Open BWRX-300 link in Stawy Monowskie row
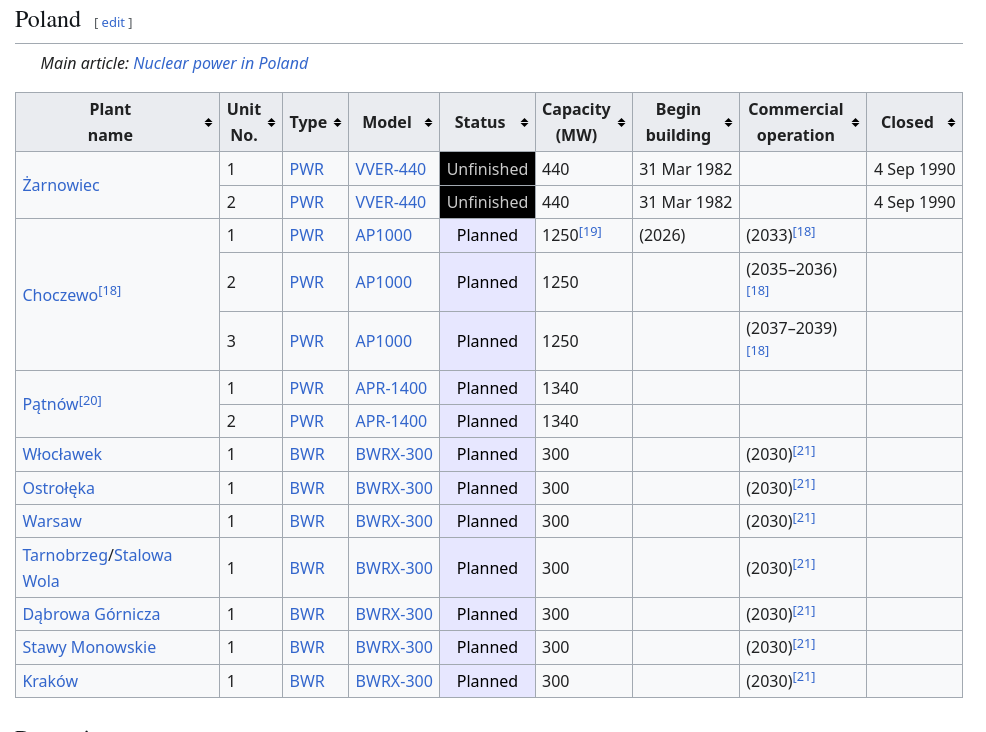The height and width of the screenshot is (732, 986). click(394, 648)
